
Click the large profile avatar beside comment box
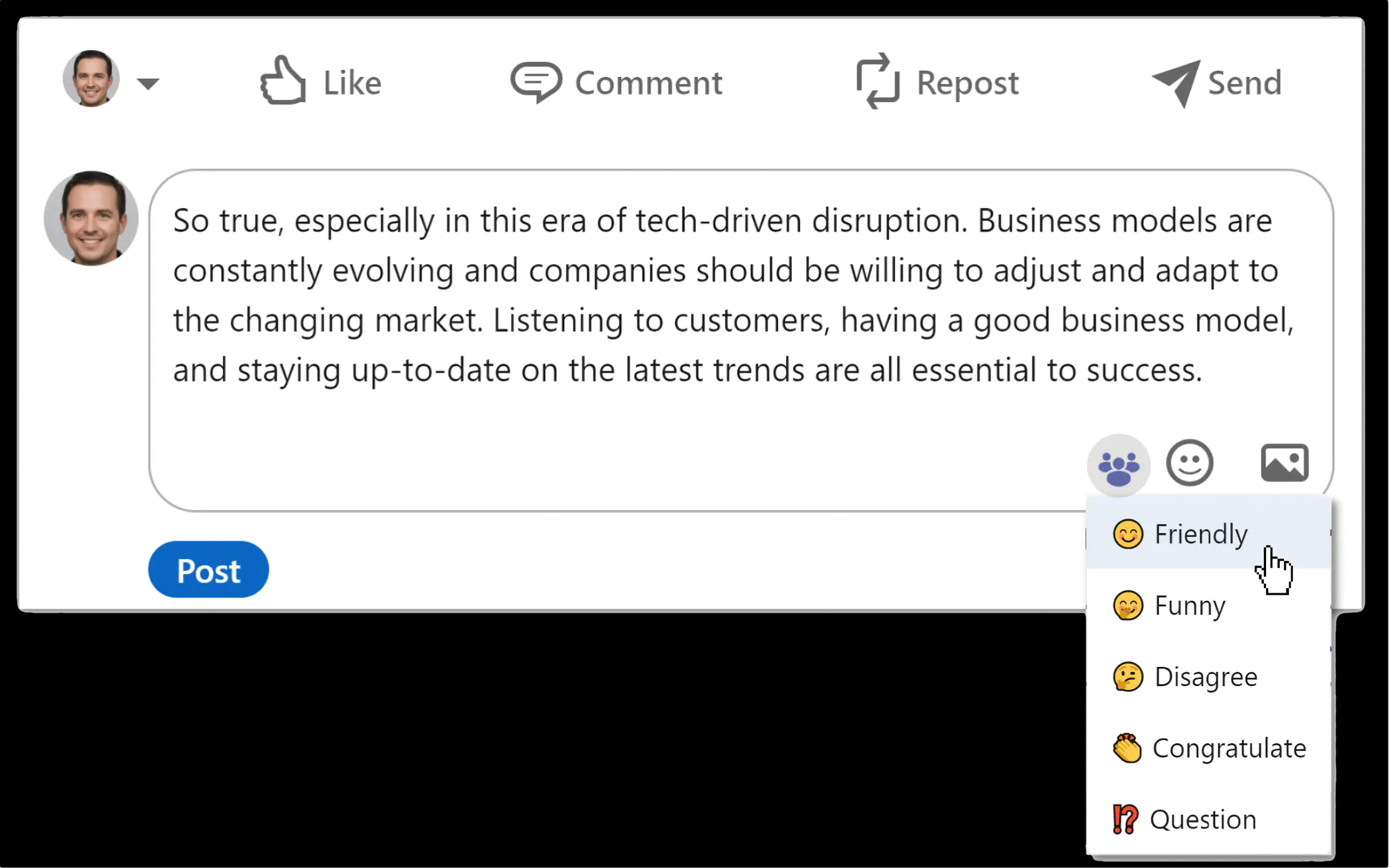[91, 218]
